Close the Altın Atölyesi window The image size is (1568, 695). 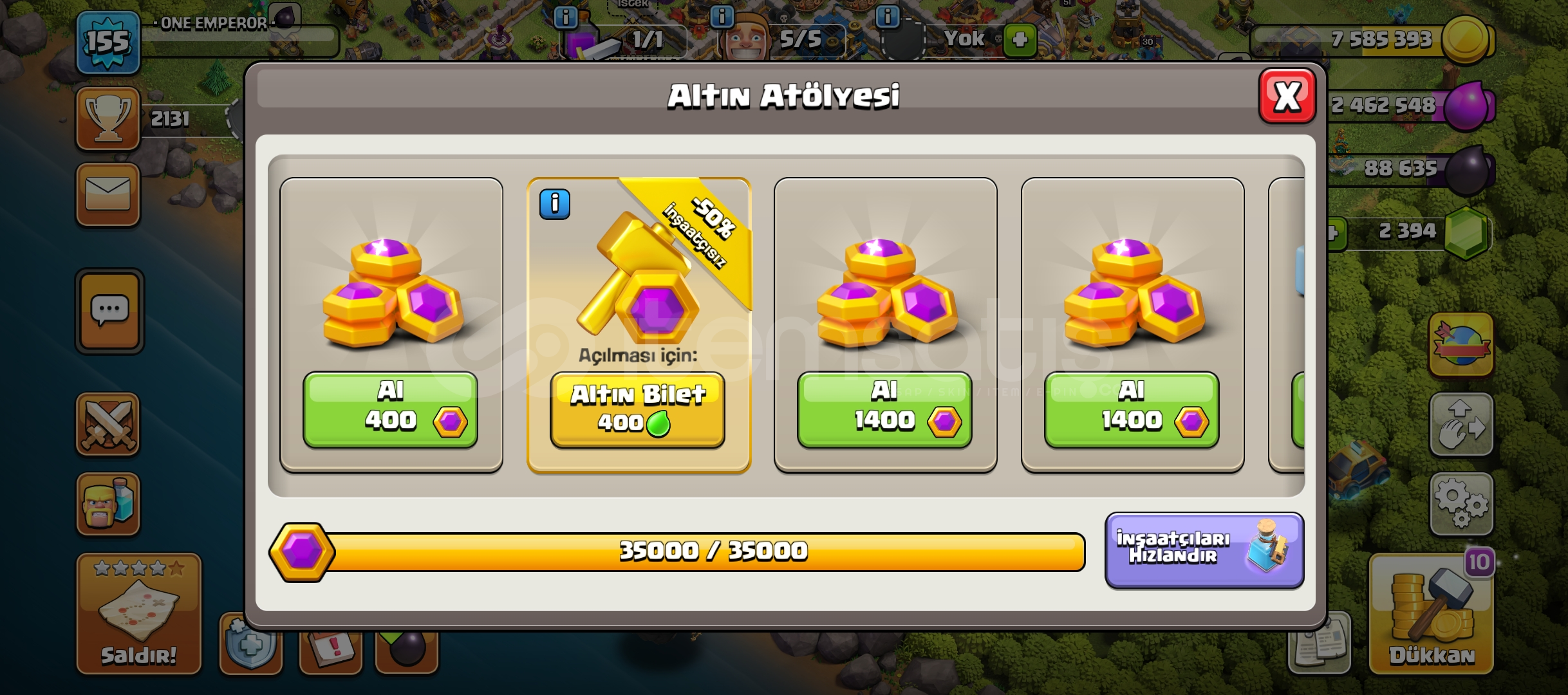click(x=1287, y=97)
